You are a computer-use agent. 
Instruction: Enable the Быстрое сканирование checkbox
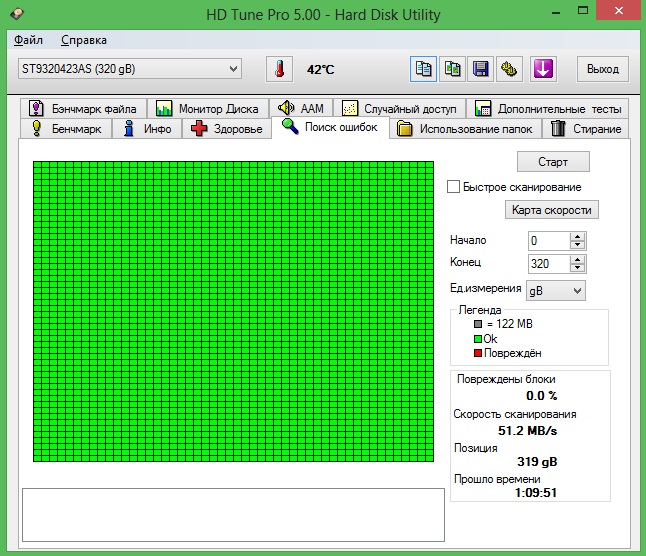tap(454, 187)
